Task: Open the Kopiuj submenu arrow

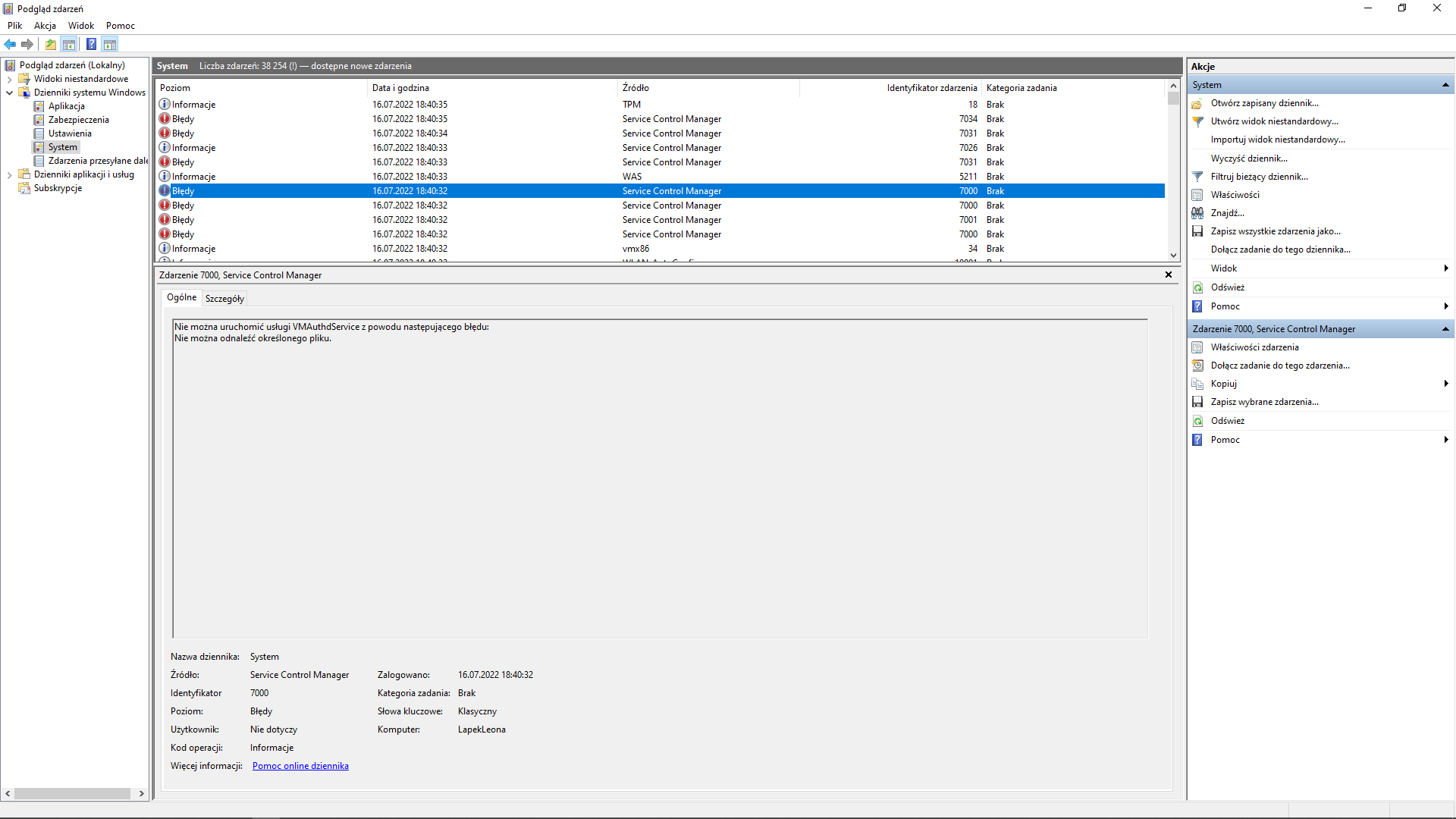Action: [x=1446, y=384]
